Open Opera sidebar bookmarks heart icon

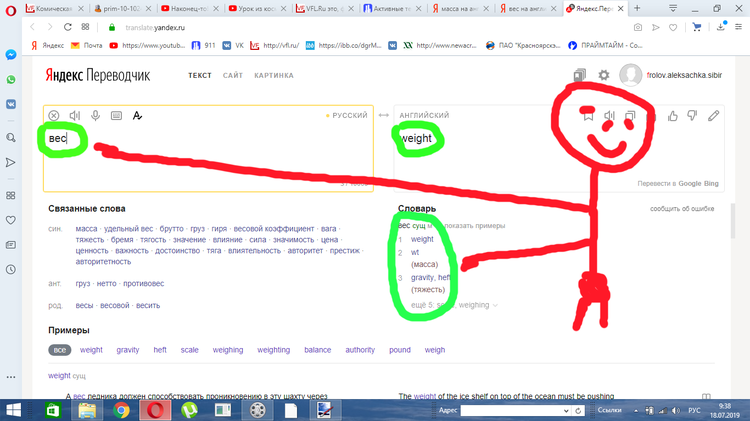click(x=11, y=220)
